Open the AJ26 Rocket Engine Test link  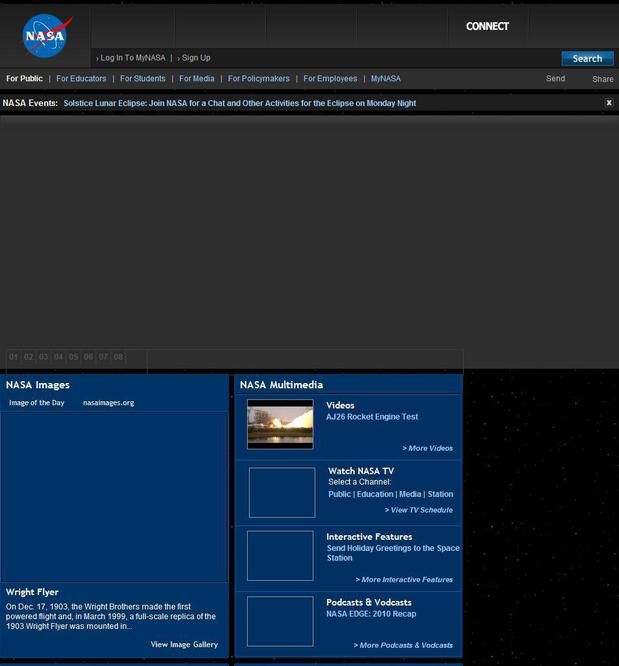pyautogui.click(x=372, y=417)
